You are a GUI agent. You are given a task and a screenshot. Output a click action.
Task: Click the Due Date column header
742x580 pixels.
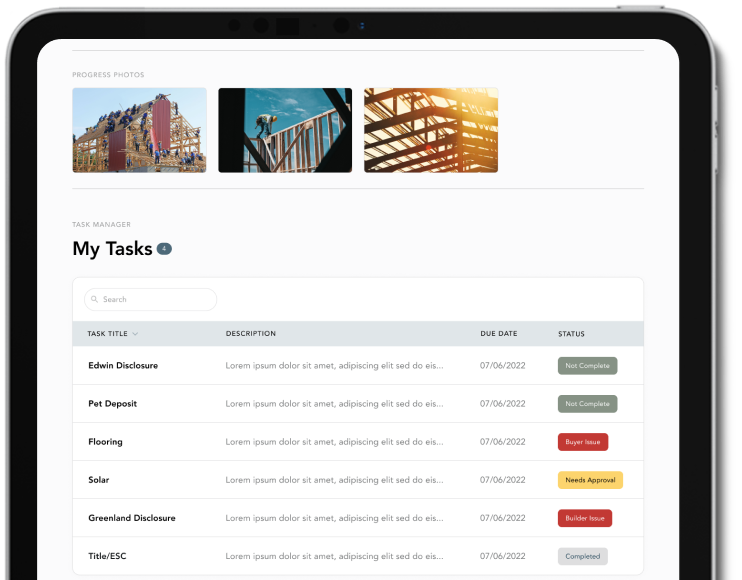tap(499, 334)
